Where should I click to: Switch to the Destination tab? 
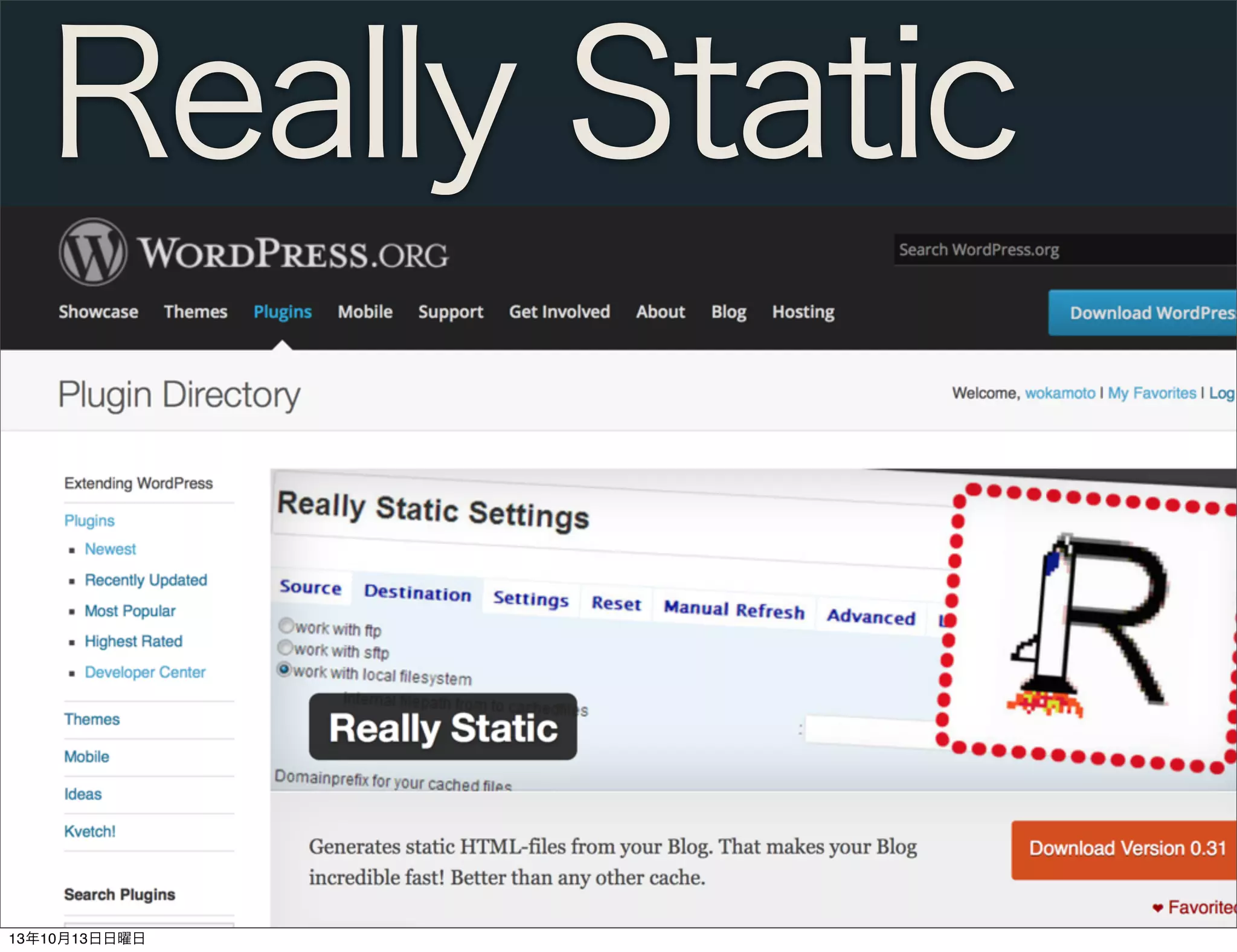tap(417, 593)
